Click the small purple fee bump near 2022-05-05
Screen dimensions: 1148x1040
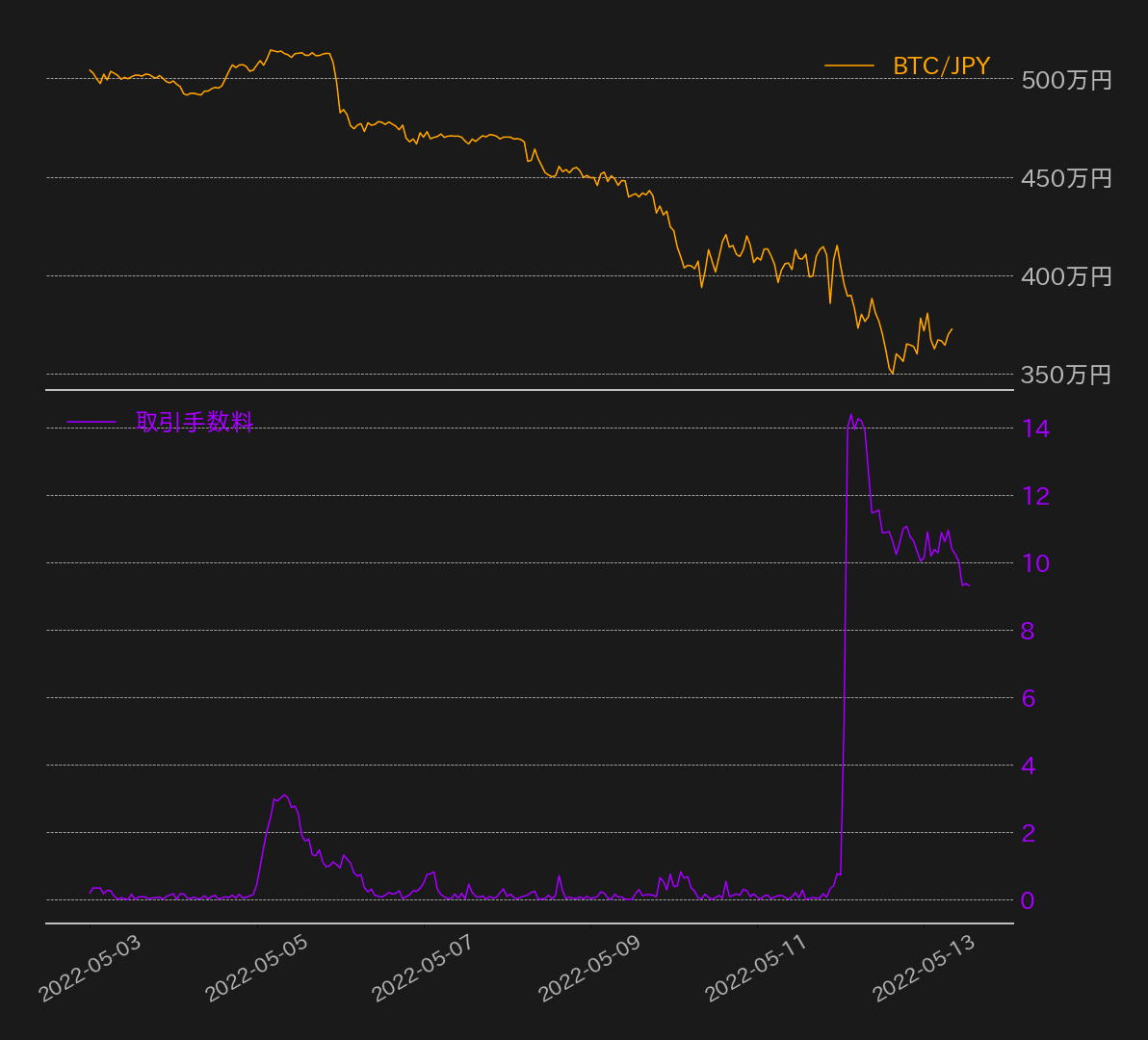coord(283,796)
